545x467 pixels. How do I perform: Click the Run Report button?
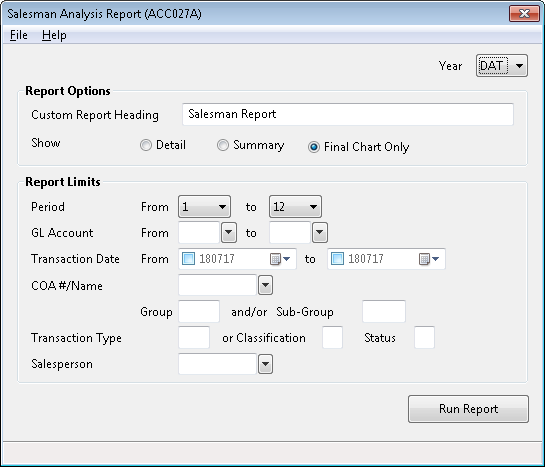click(468, 409)
